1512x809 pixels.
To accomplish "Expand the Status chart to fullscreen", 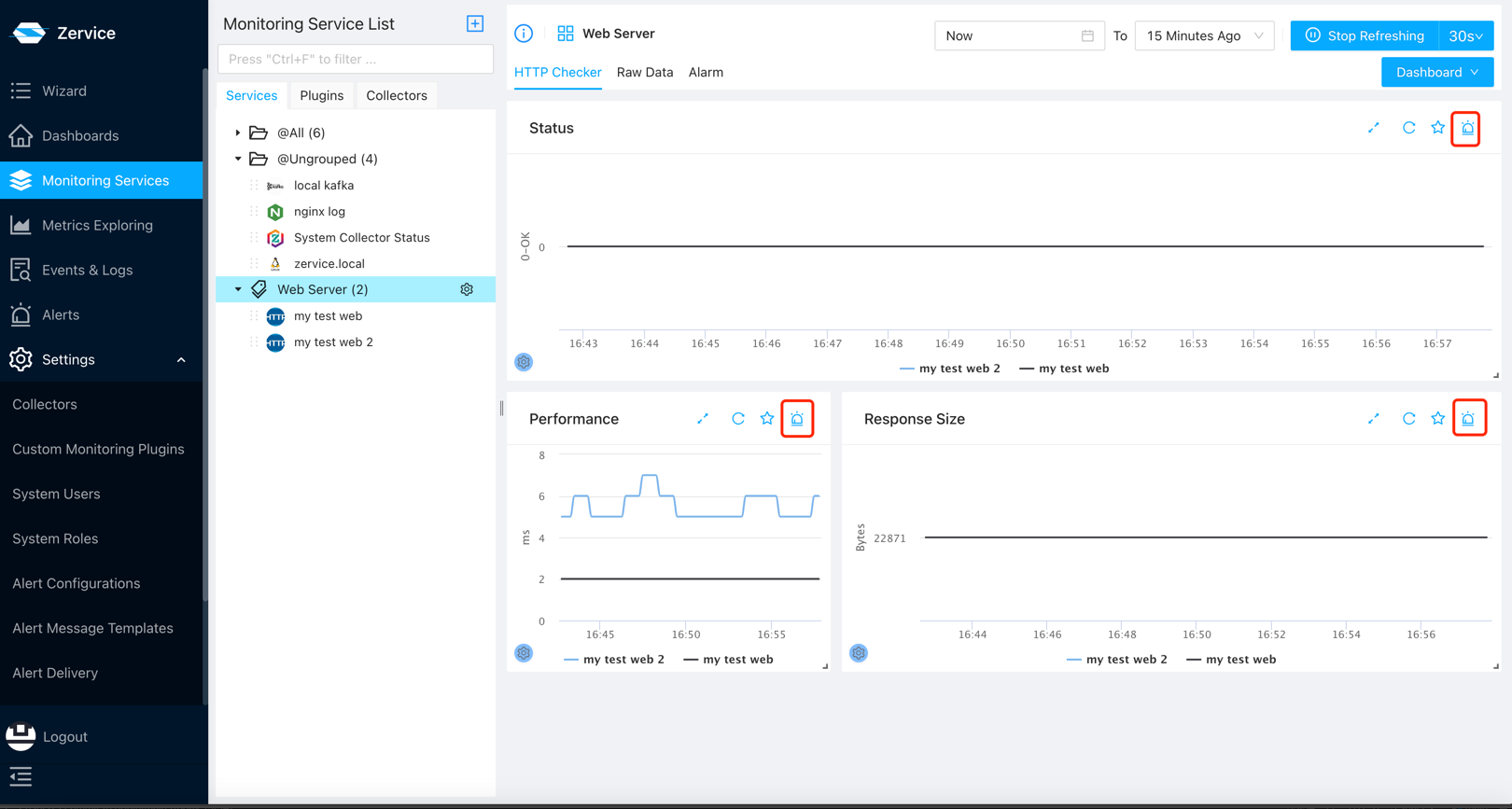I will pyautogui.click(x=1374, y=129).
